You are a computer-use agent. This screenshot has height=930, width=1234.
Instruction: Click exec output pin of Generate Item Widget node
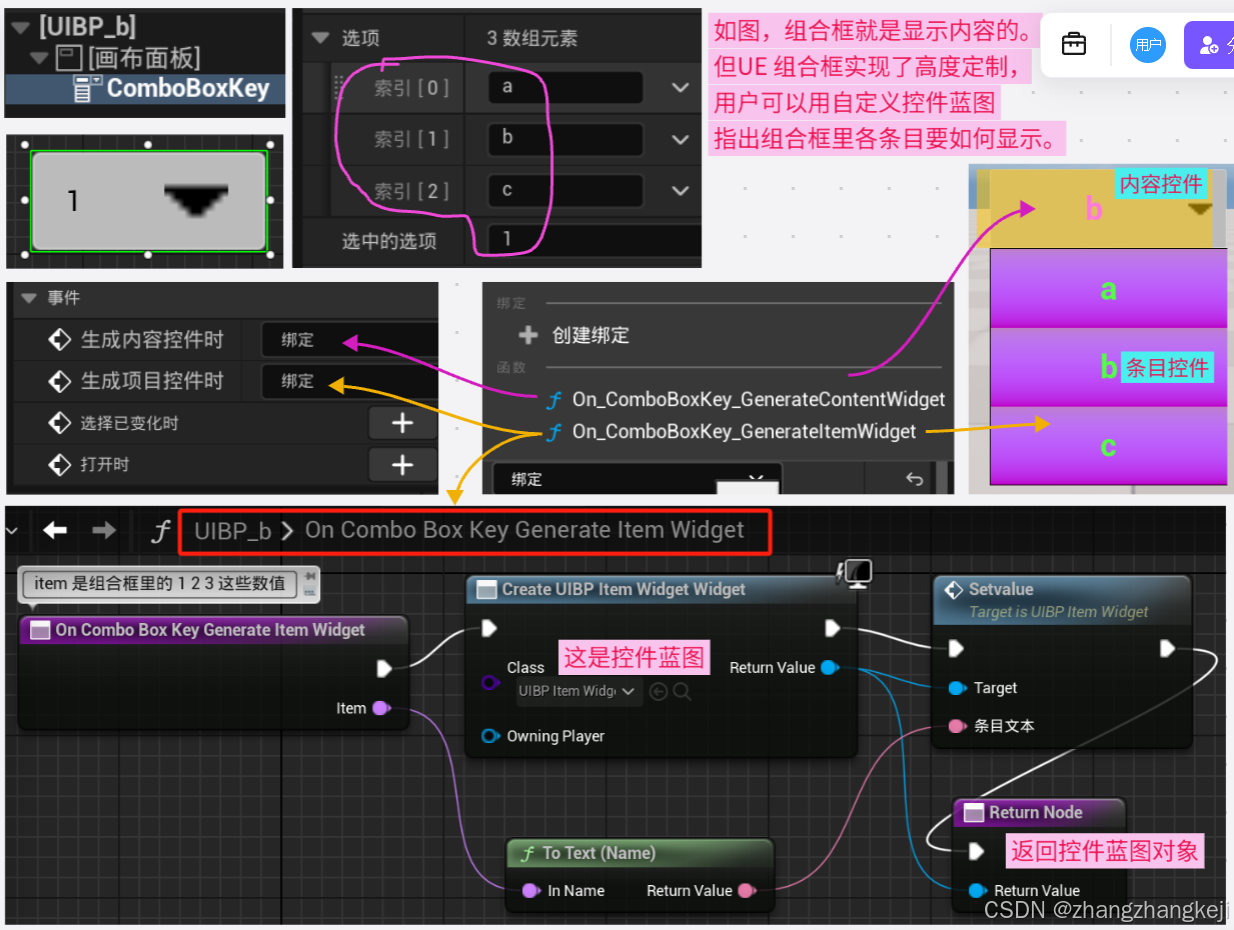(385, 668)
